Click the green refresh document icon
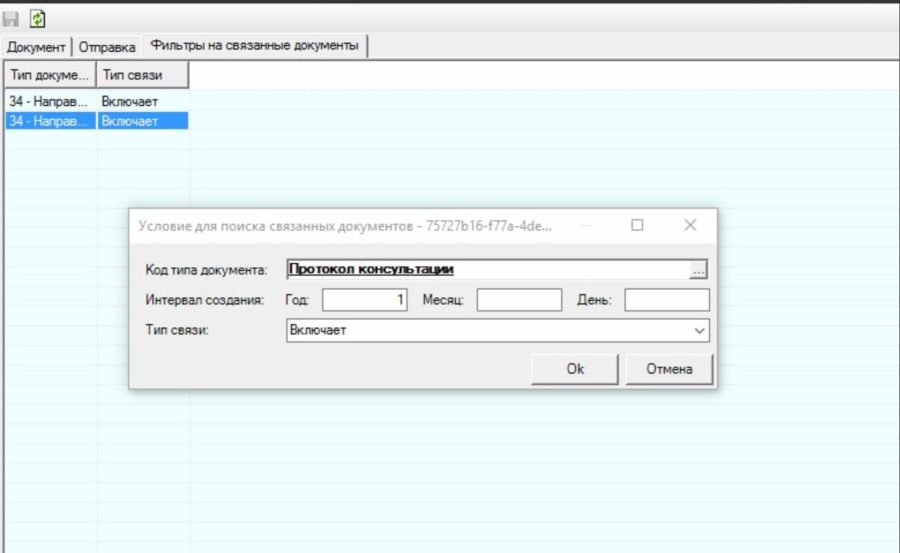This screenshot has width=900, height=553. [x=37, y=19]
